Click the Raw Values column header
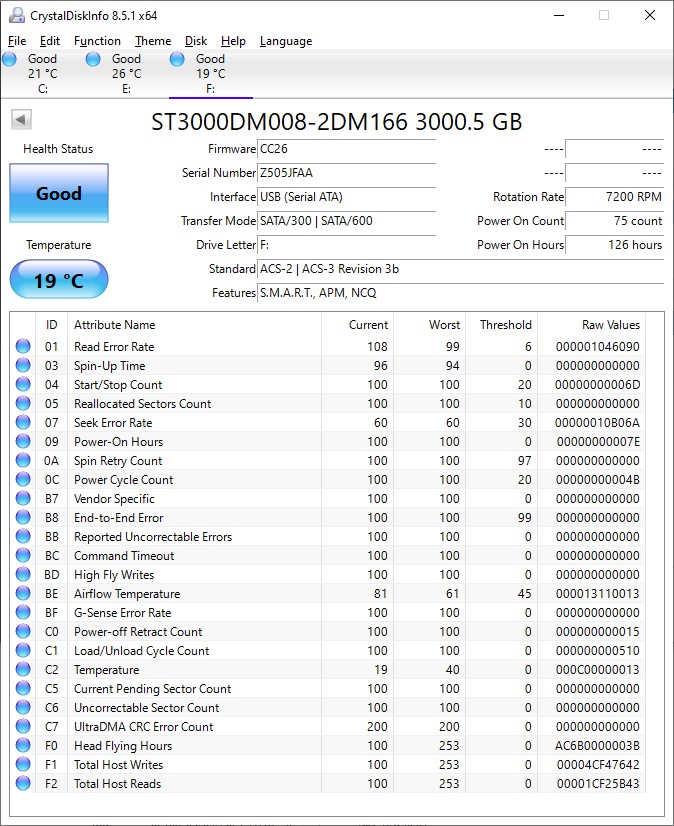 (610, 325)
